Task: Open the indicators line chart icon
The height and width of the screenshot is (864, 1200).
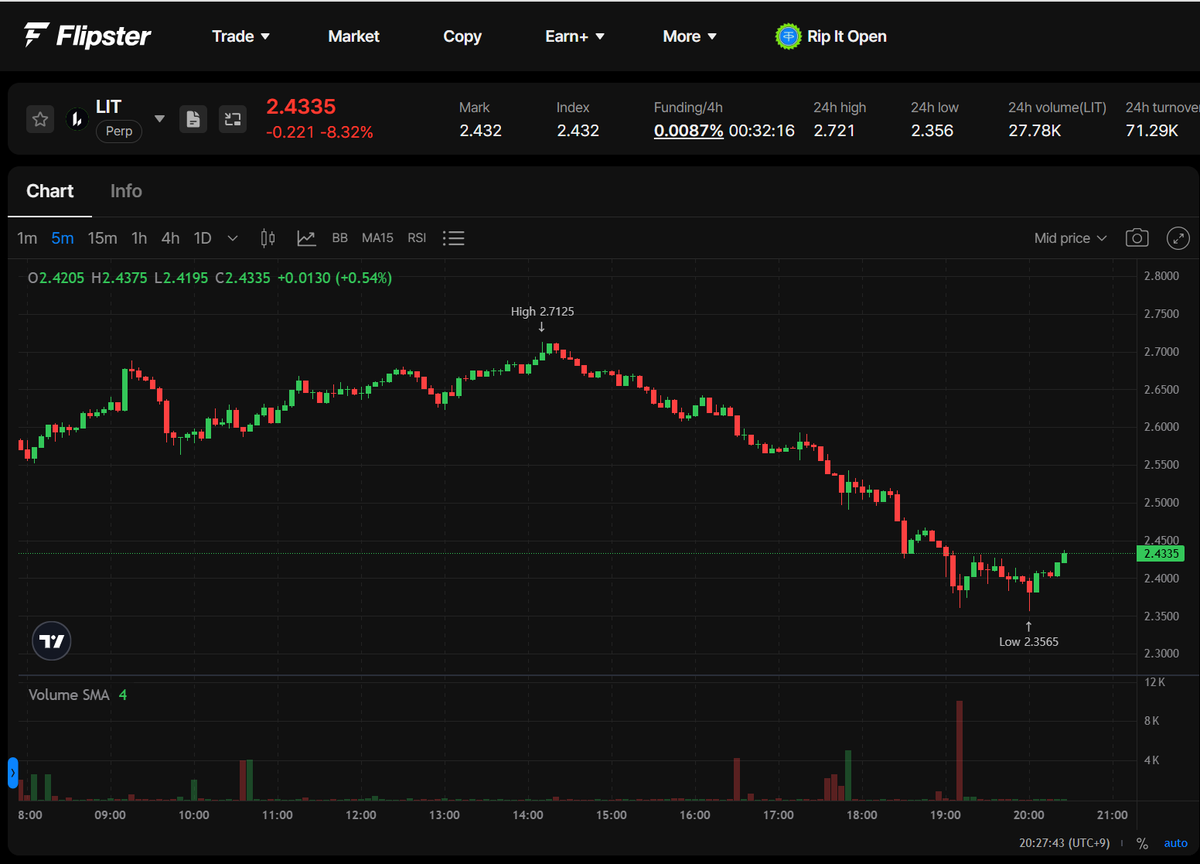Action: [x=306, y=238]
